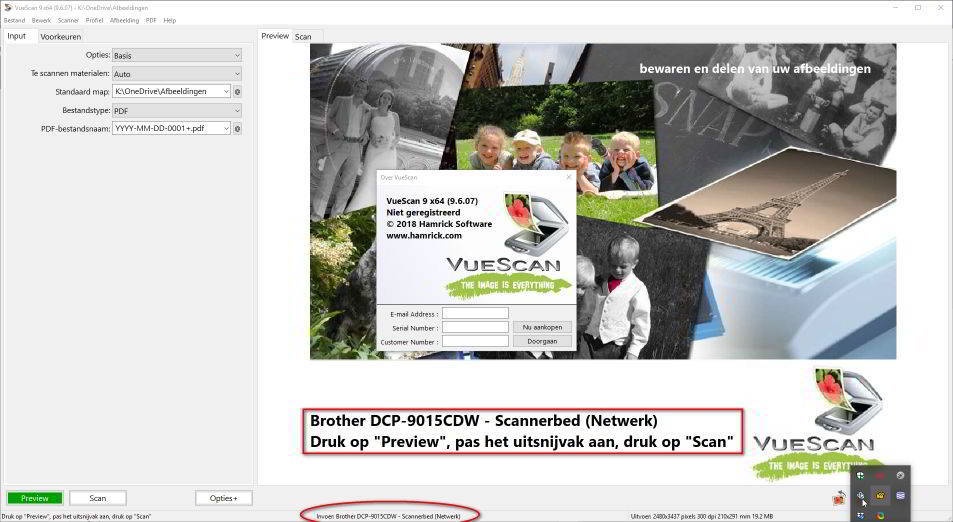Expand the Bestandstype dropdown showing PDF

177,111
